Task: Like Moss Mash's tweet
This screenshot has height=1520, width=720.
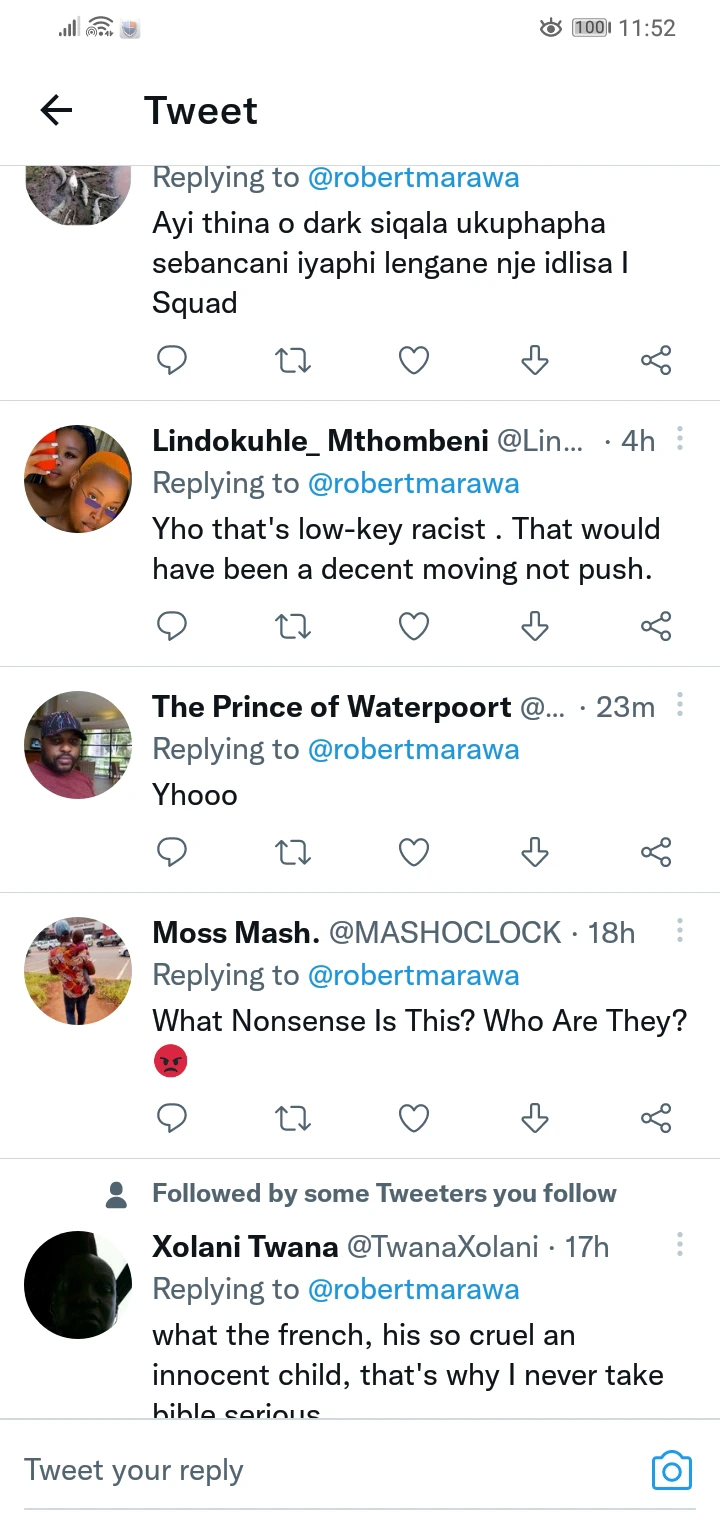Action: [x=414, y=1118]
